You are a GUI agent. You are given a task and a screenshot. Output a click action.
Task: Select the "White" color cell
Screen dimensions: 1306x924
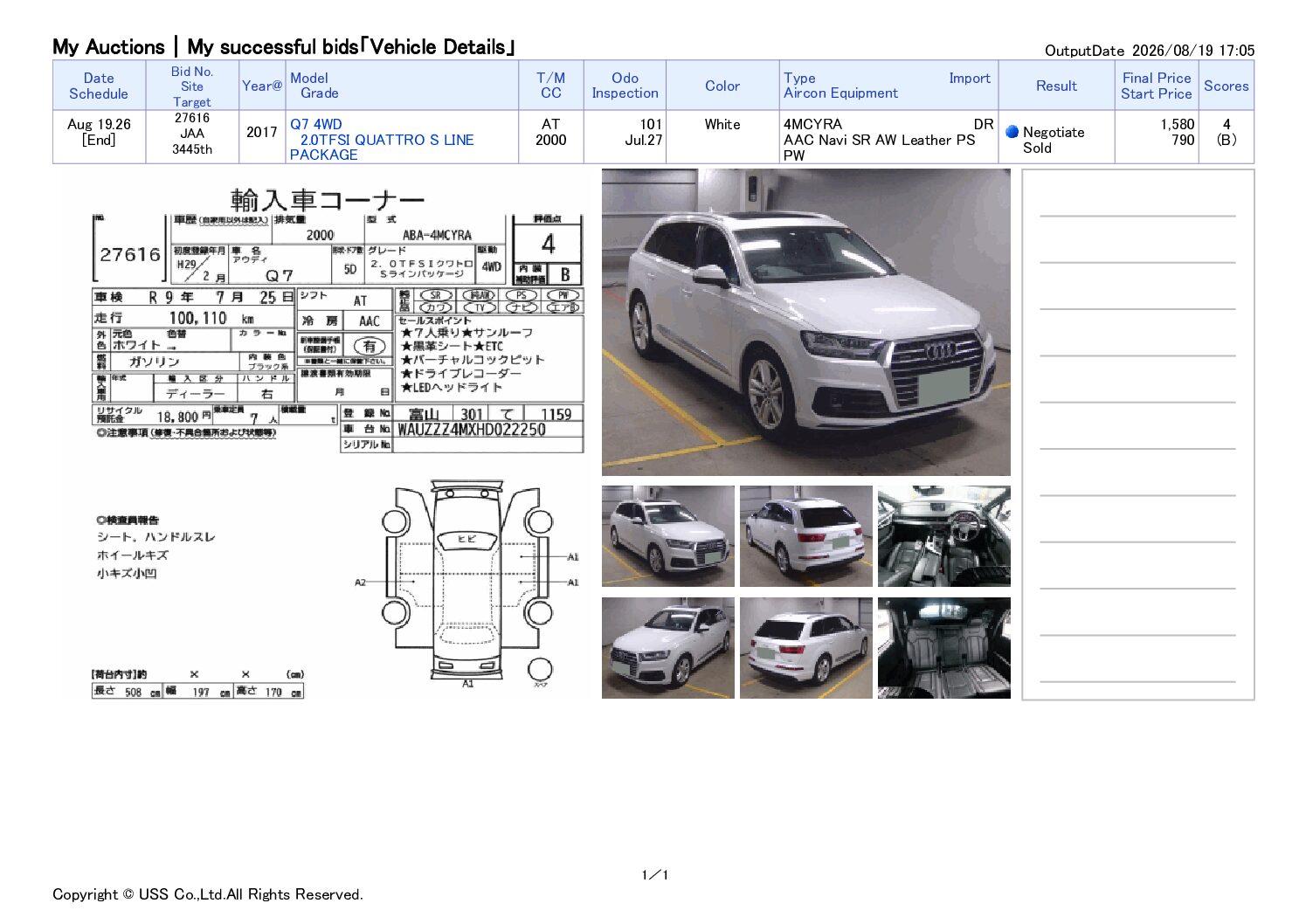(x=722, y=124)
